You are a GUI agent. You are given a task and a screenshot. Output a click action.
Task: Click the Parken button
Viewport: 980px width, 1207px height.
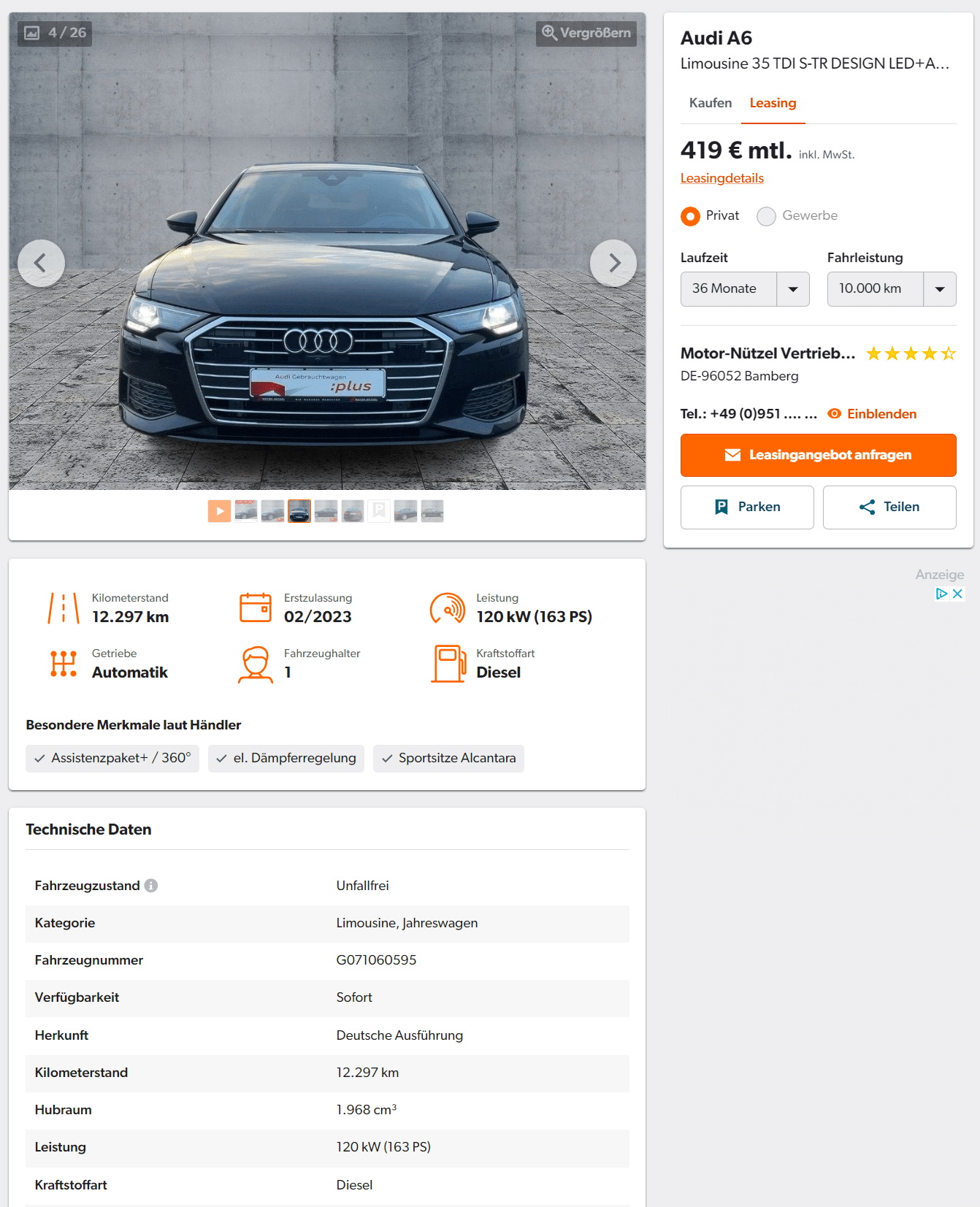[747, 507]
